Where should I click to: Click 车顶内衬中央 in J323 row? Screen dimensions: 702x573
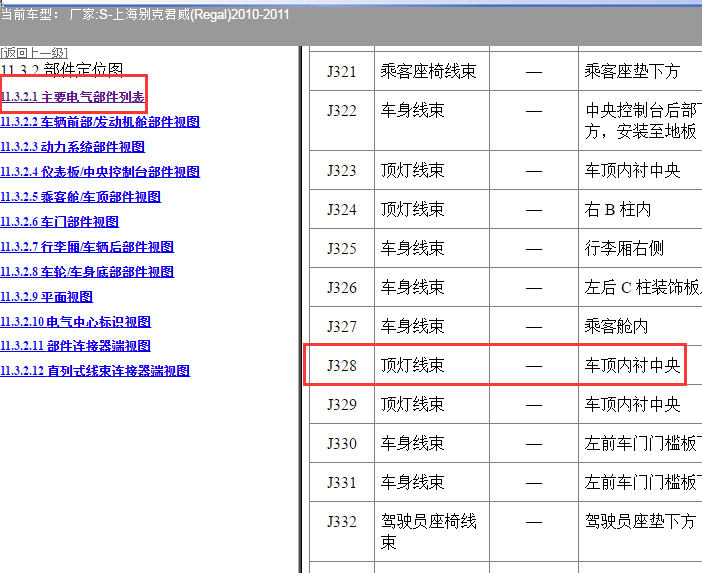(x=632, y=171)
